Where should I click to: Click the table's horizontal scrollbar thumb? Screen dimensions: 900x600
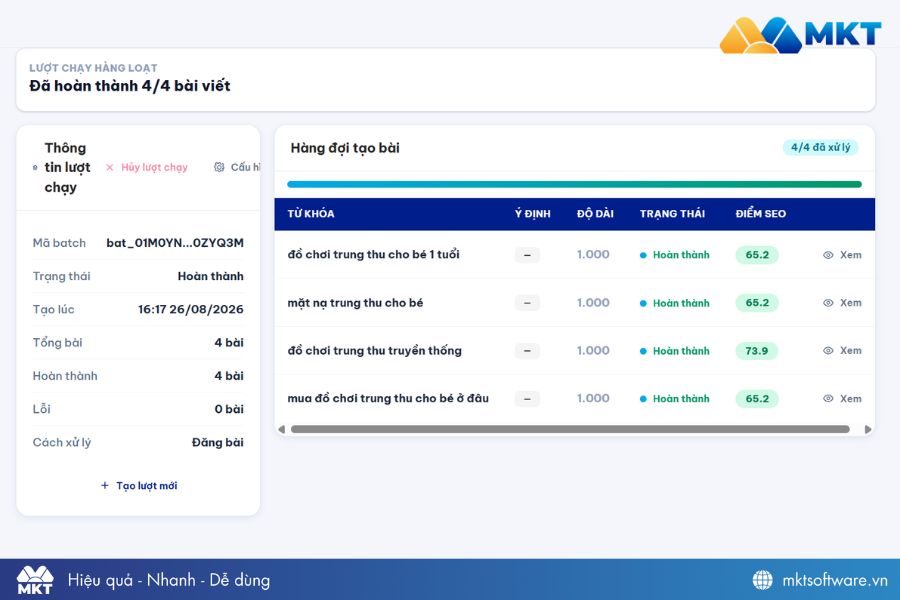point(570,429)
